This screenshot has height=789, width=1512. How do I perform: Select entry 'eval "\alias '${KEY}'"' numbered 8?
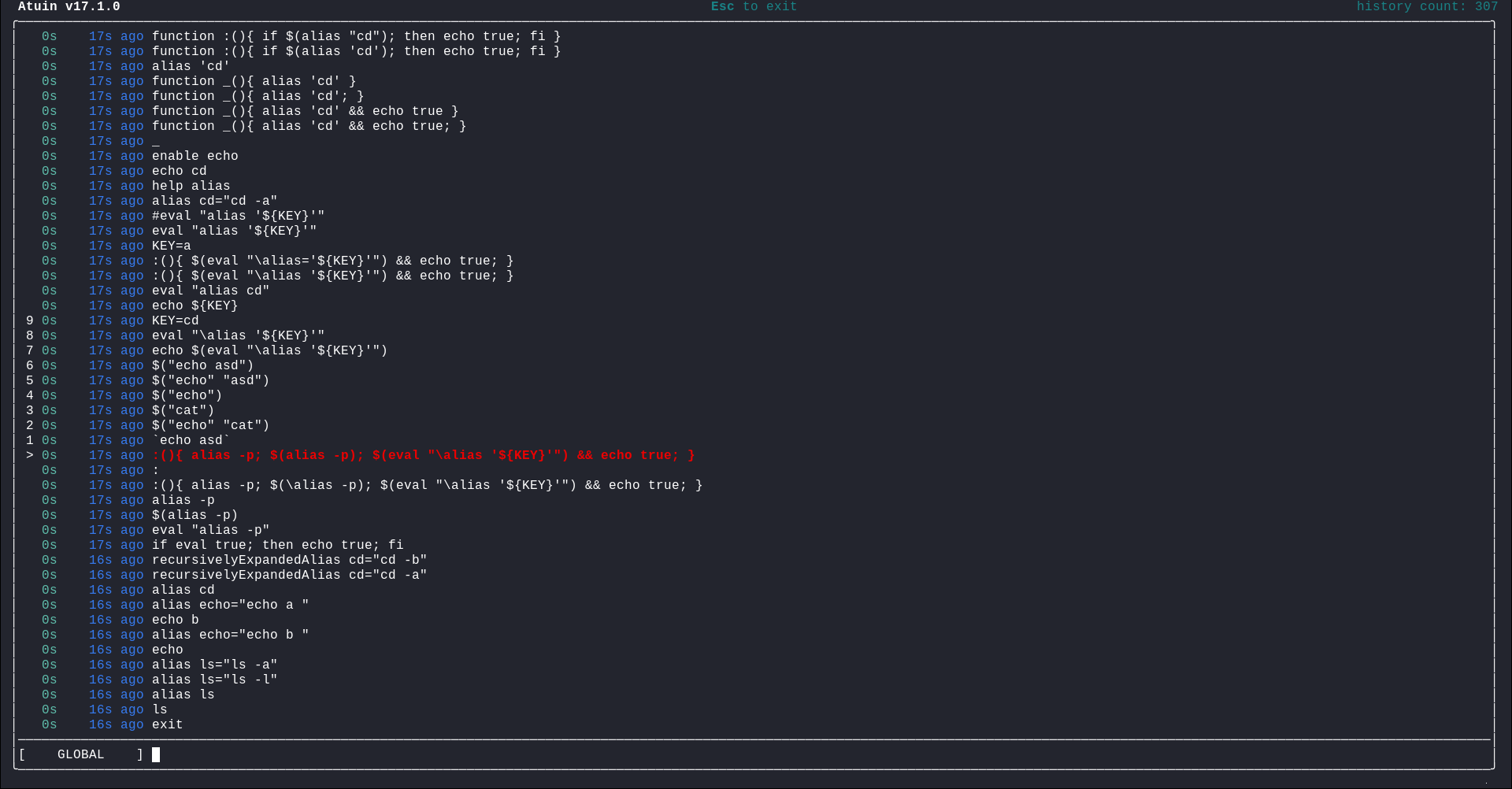click(239, 335)
